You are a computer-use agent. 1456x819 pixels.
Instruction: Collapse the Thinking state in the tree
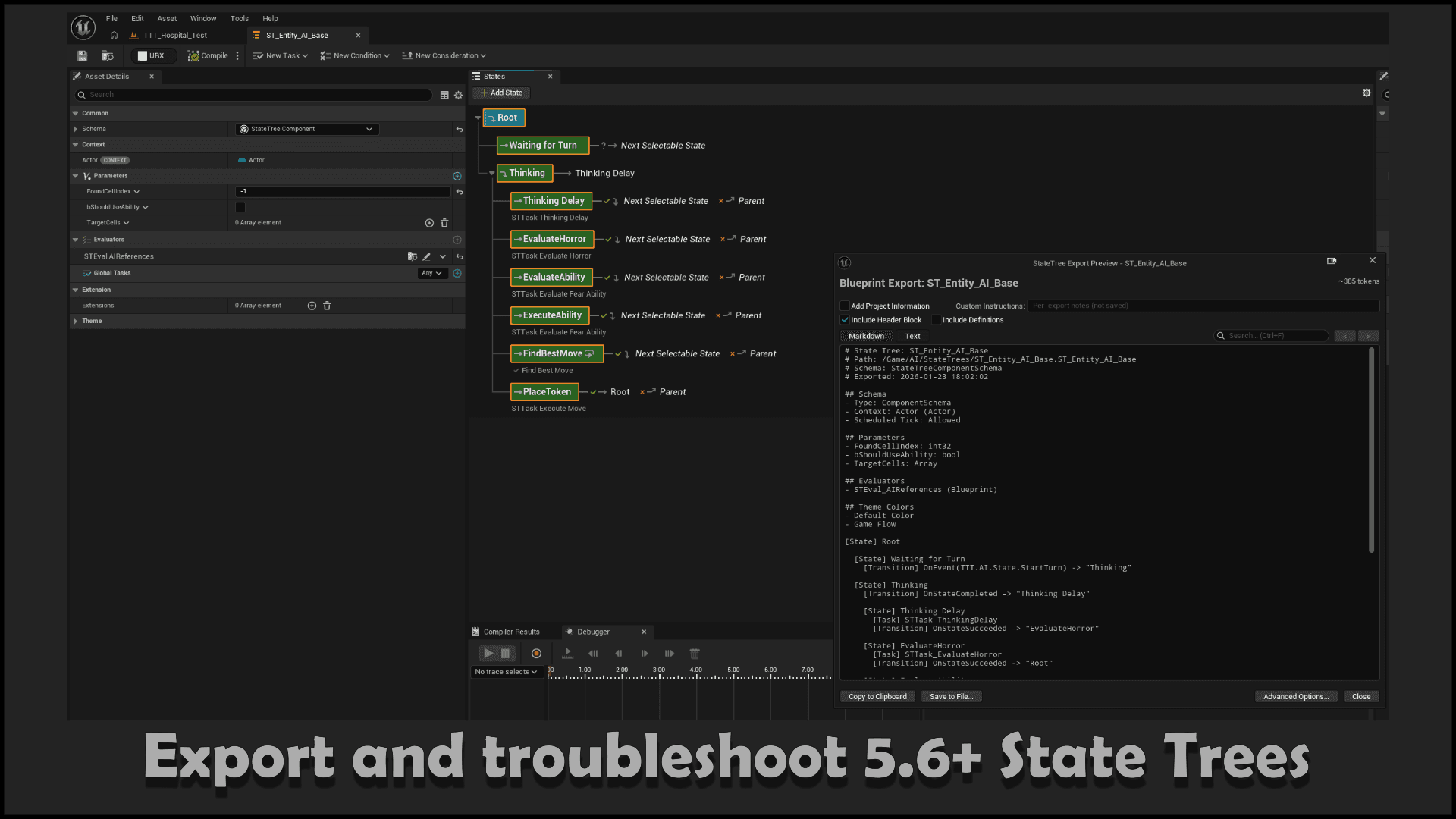(490, 173)
